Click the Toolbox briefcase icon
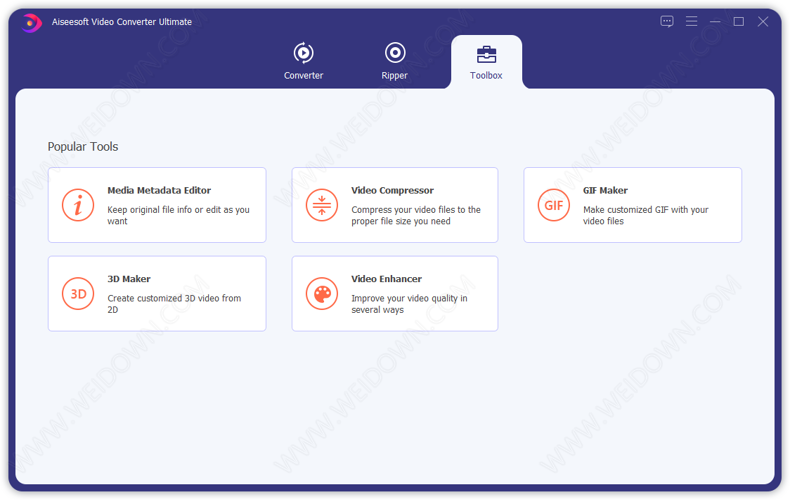This screenshot has width=790, height=500. [486, 54]
